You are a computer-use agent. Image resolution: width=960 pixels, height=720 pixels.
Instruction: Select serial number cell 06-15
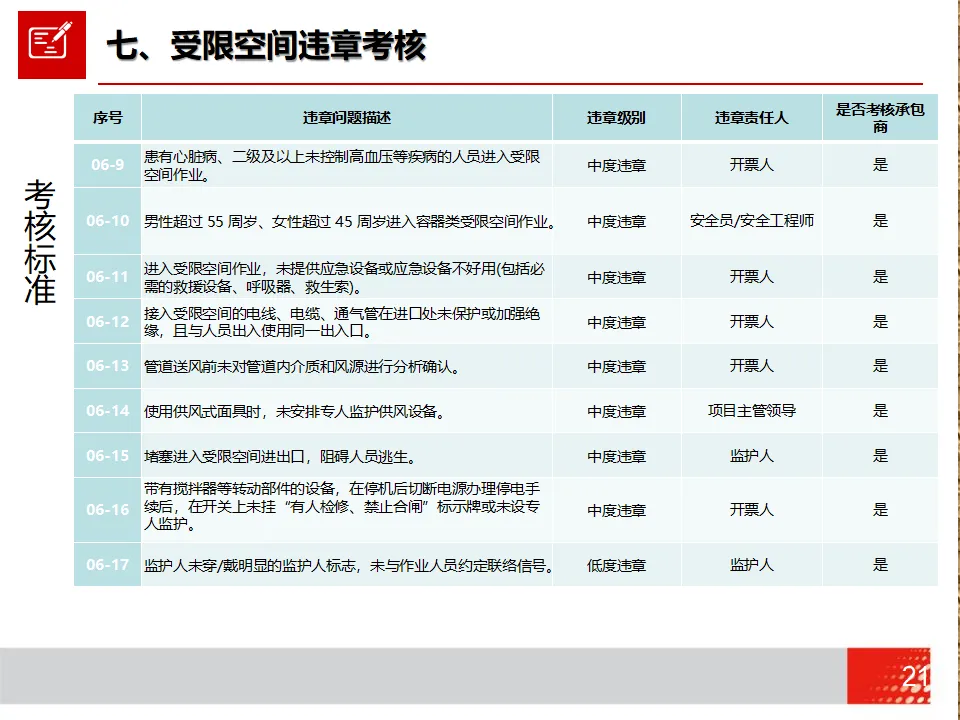(x=108, y=456)
